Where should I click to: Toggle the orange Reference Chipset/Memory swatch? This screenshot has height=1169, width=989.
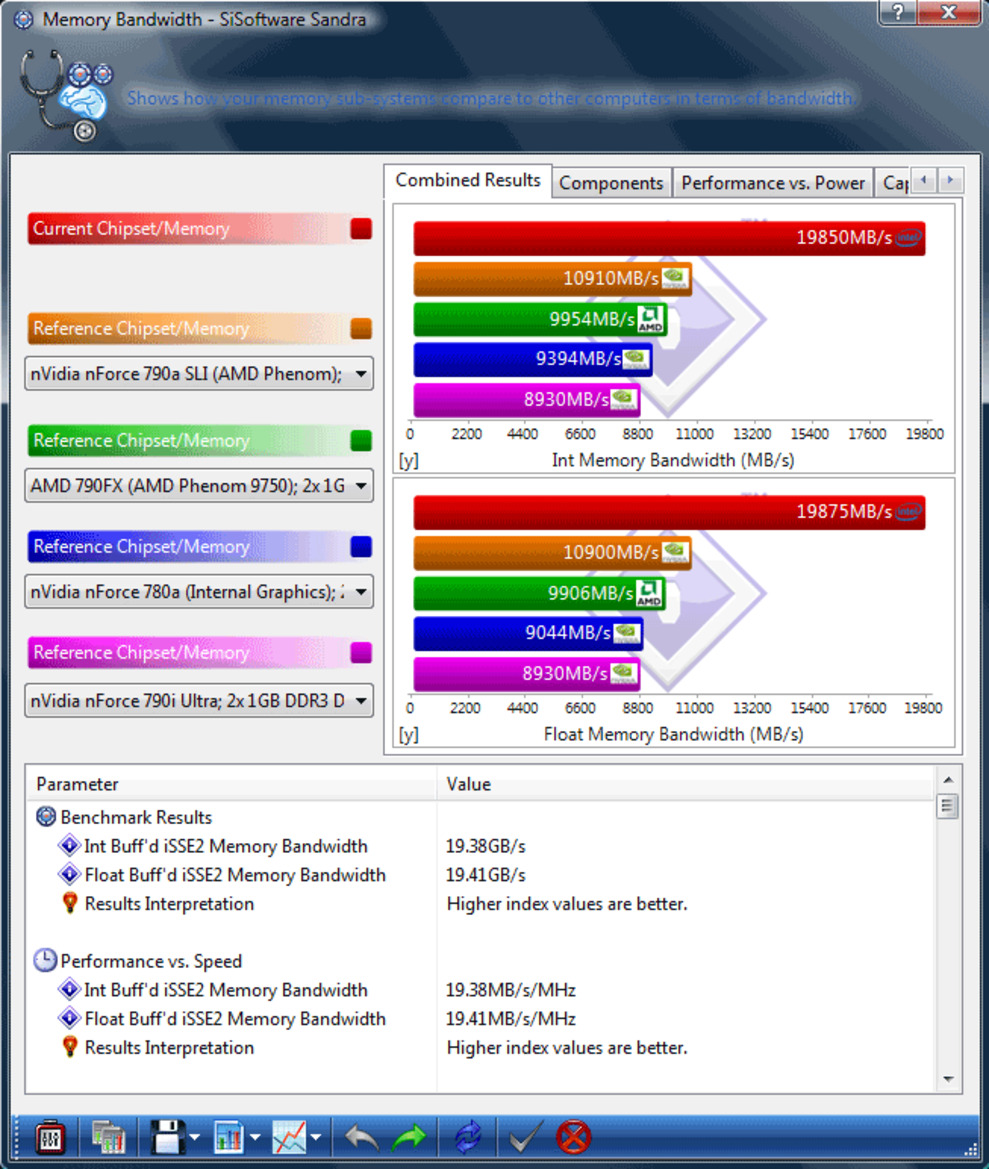coord(361,329)
